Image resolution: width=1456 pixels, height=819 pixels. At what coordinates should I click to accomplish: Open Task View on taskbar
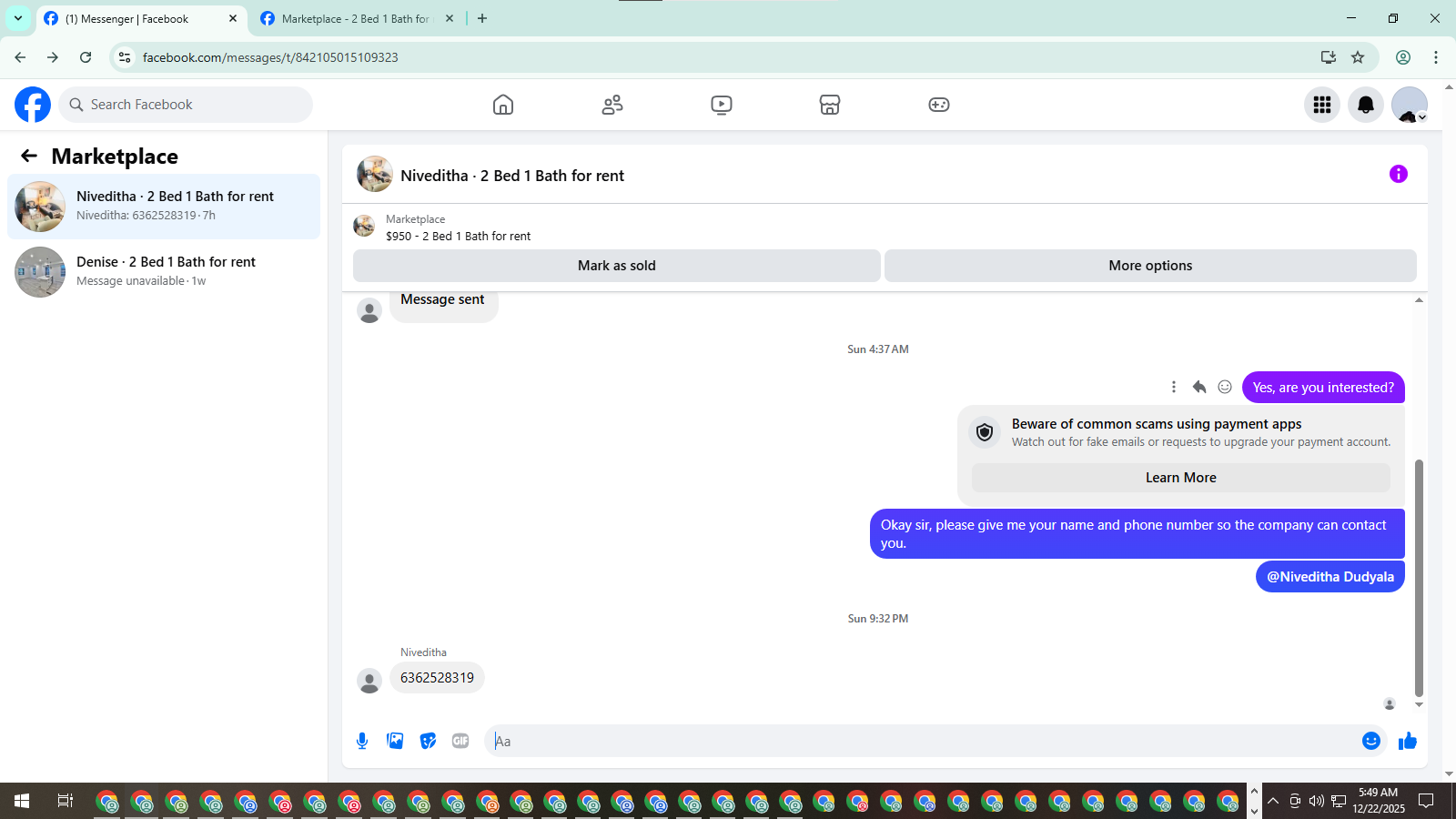coord(65,801)
